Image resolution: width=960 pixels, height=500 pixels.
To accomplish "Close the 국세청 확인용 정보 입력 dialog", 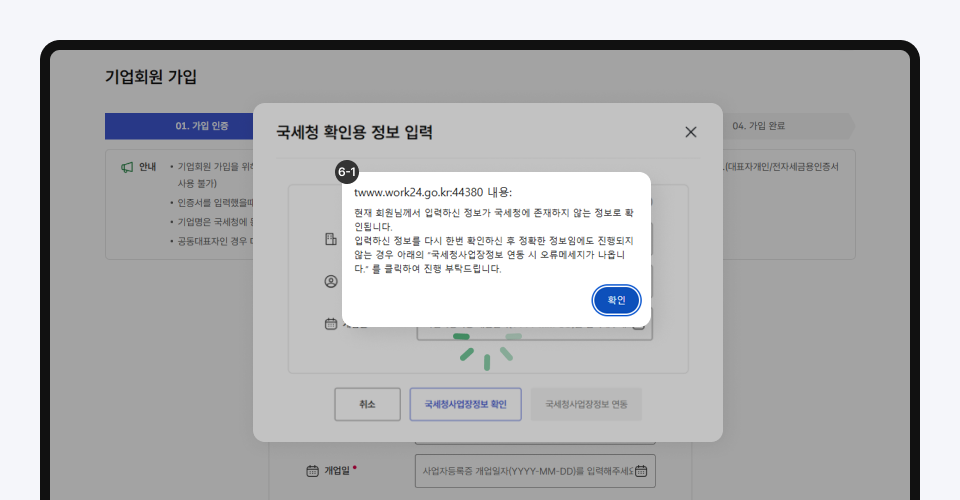I will click(690, 132).
